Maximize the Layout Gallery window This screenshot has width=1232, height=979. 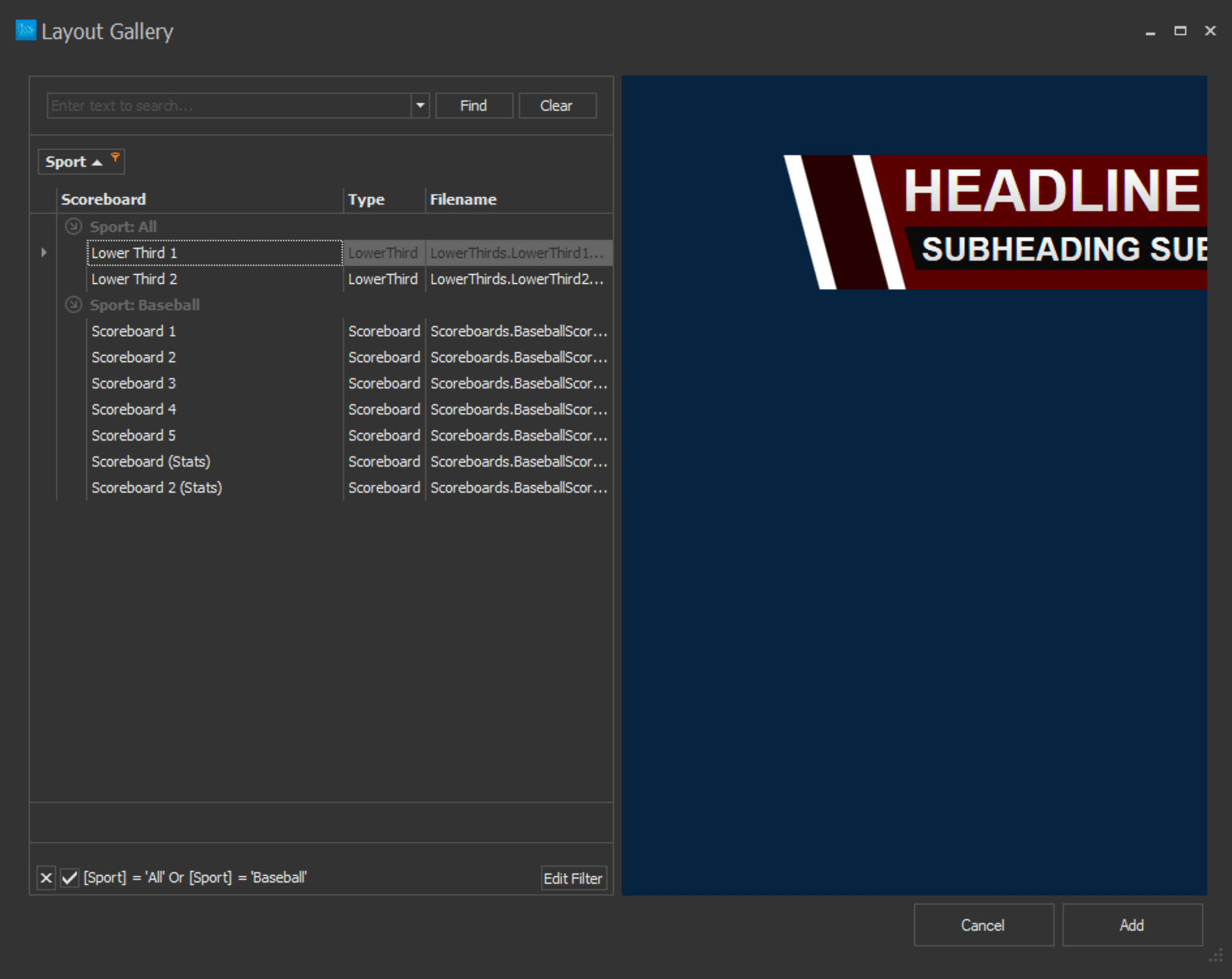[x=1181, y=31]
